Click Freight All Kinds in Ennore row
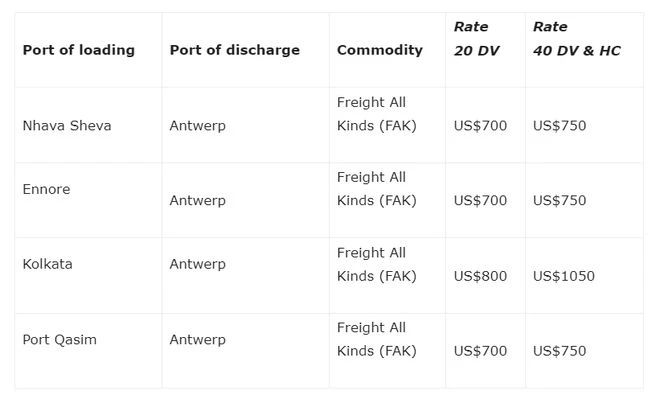Image resolution: width=660 pixels, height=399 pixels. (377, 189)
